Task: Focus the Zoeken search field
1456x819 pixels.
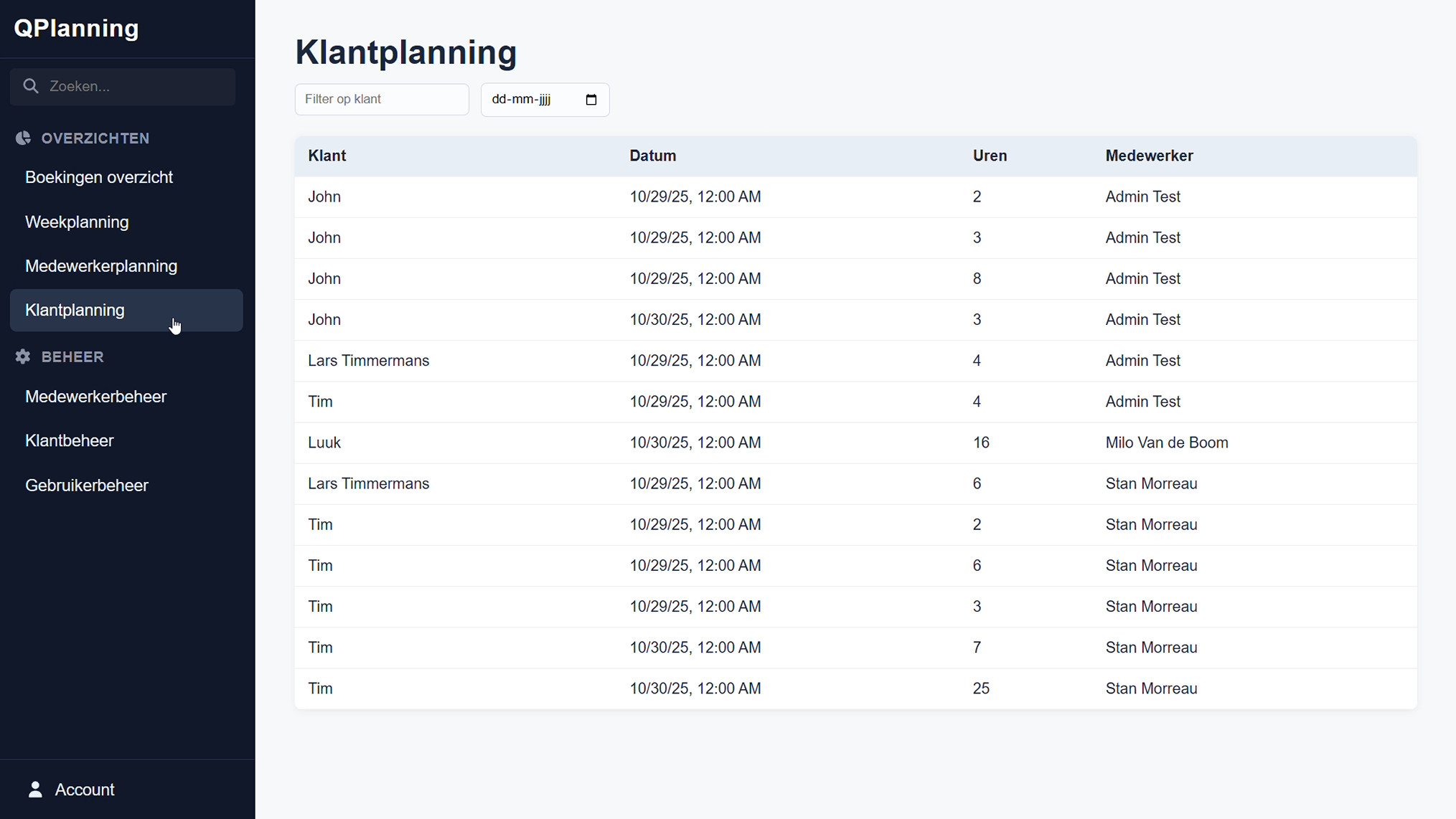Action: coord(123,87)
